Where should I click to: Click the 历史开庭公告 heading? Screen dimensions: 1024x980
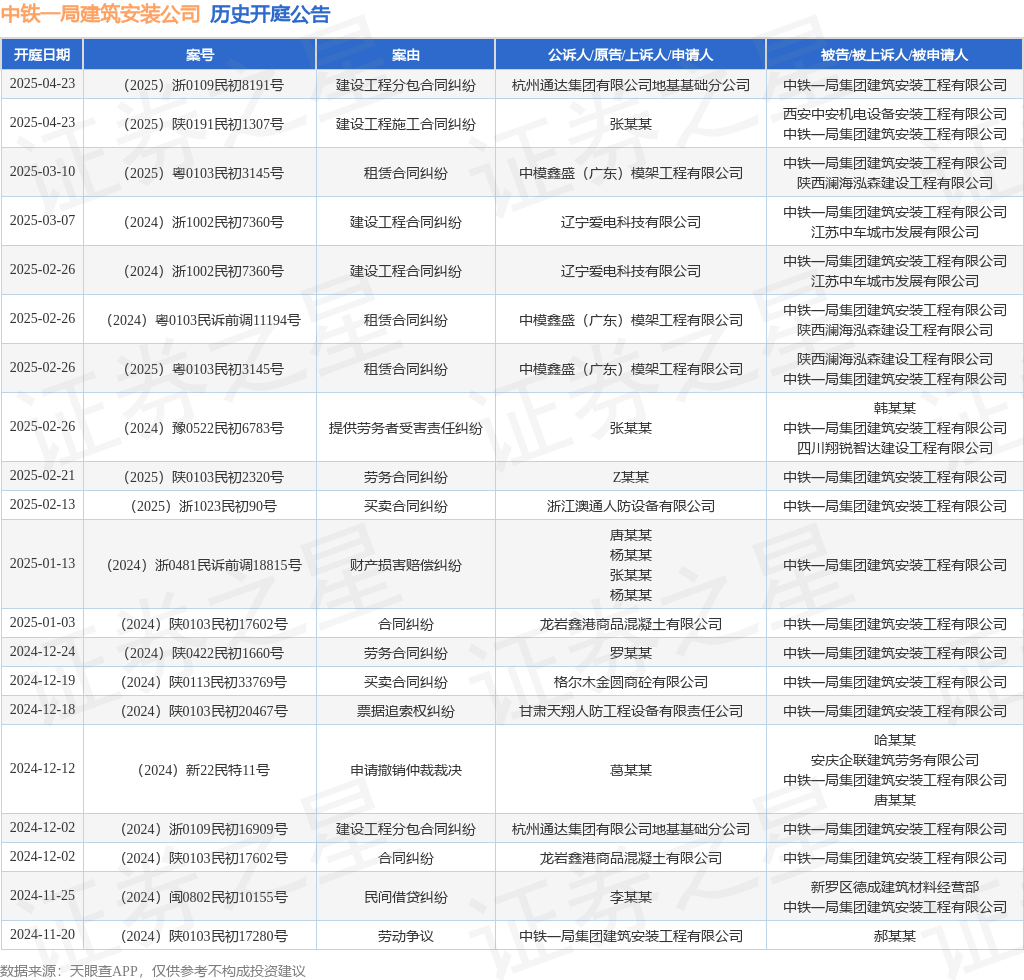pos(270,14)
